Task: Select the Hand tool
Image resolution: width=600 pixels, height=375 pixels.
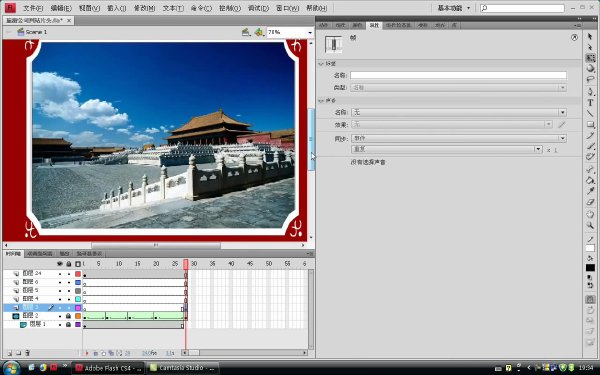Action: [590, 214]
